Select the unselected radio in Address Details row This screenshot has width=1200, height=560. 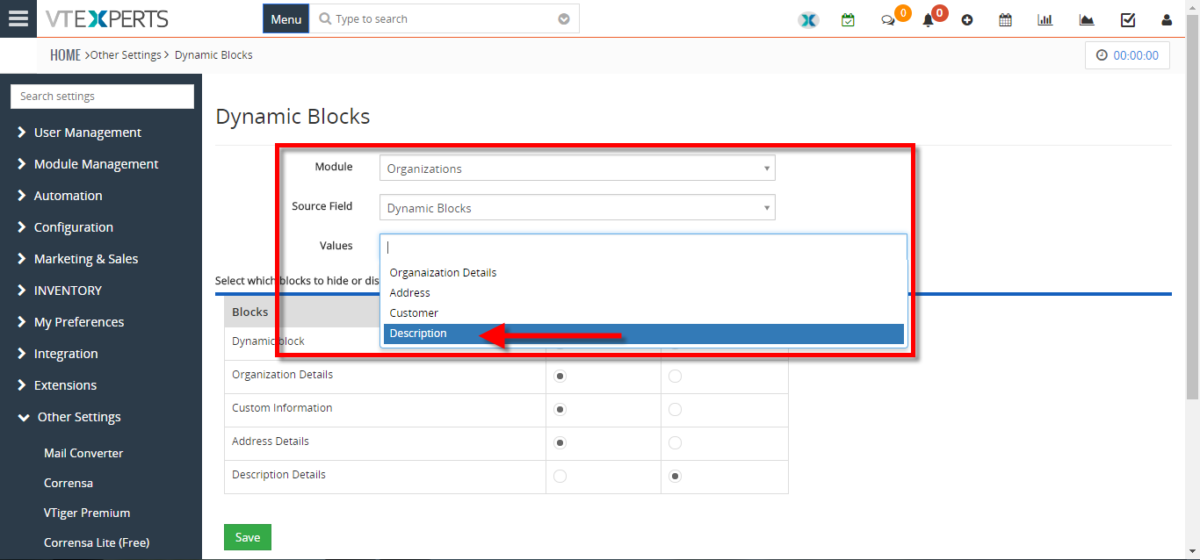click(675, 442)
